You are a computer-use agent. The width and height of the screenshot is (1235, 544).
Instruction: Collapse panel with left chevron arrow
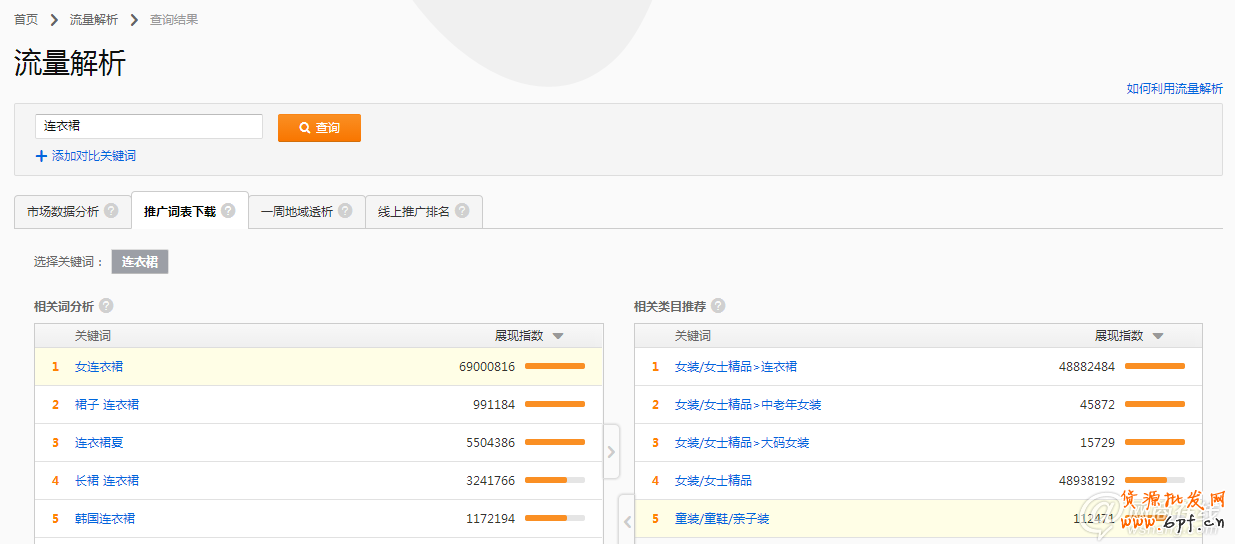626,521
